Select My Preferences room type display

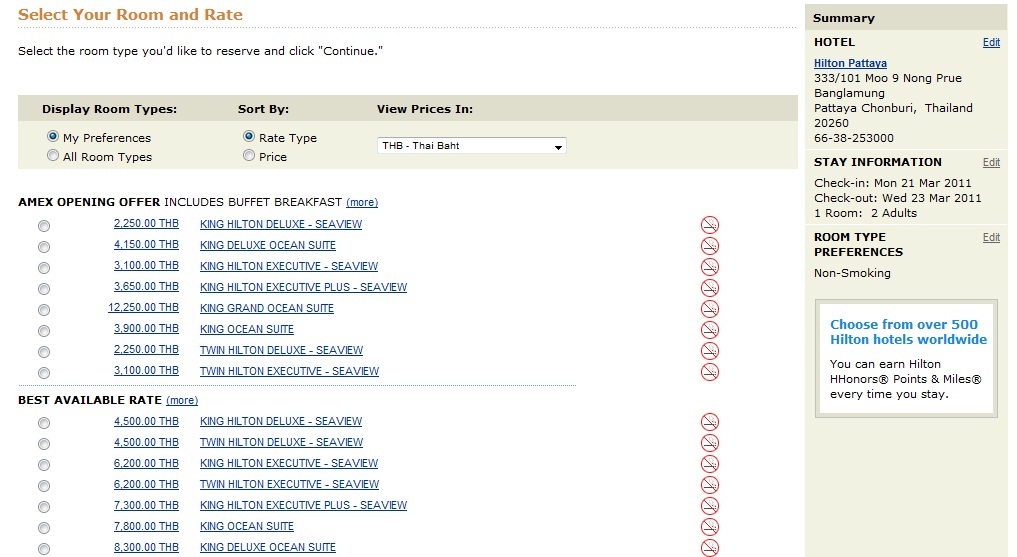pyautogui.click(x=53, y=137)
